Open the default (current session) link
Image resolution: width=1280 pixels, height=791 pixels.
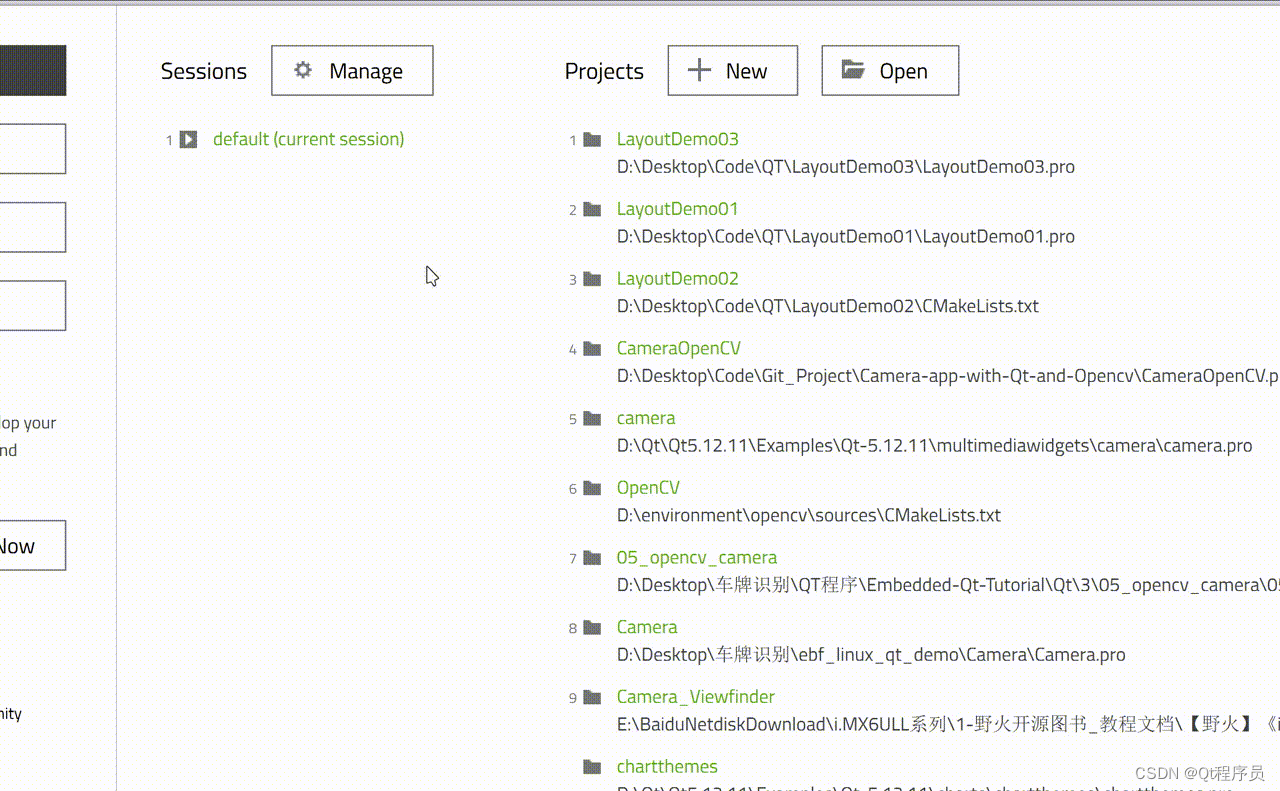coord(308,139)
